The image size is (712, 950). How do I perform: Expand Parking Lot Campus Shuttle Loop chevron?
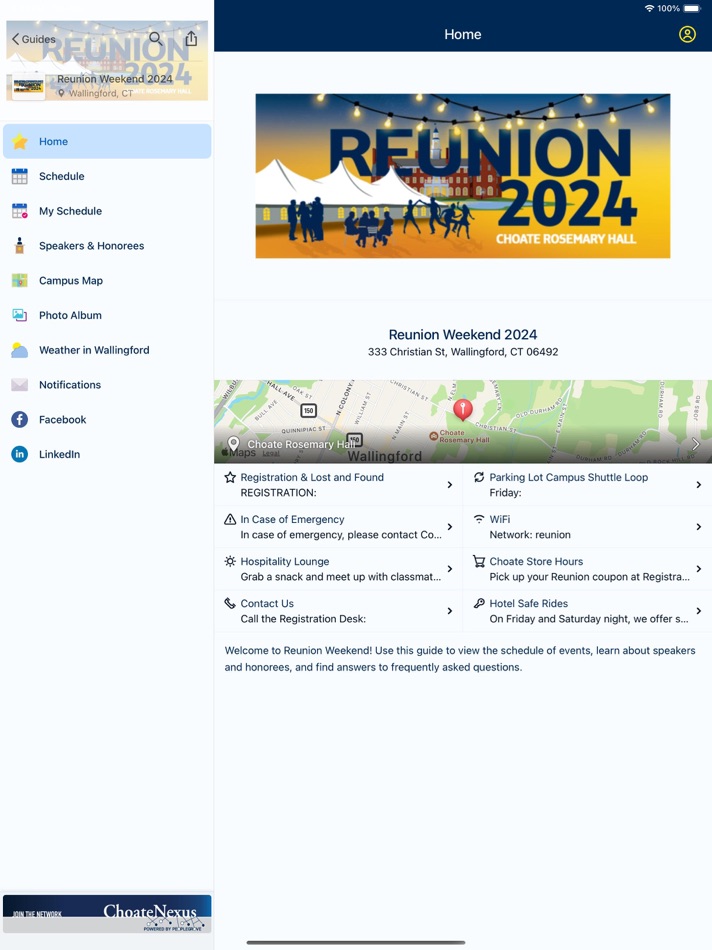coord(699,485)
